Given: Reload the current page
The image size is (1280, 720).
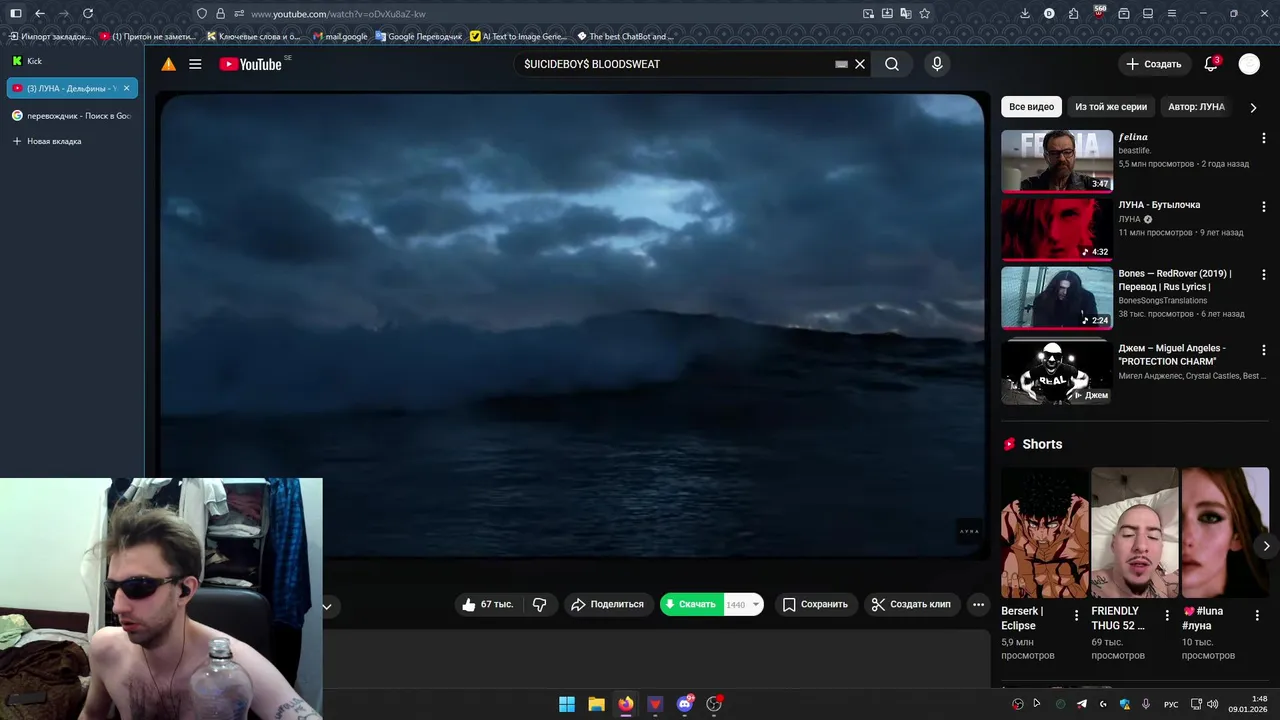Looking at the screenshot, I should click(88, 14).
